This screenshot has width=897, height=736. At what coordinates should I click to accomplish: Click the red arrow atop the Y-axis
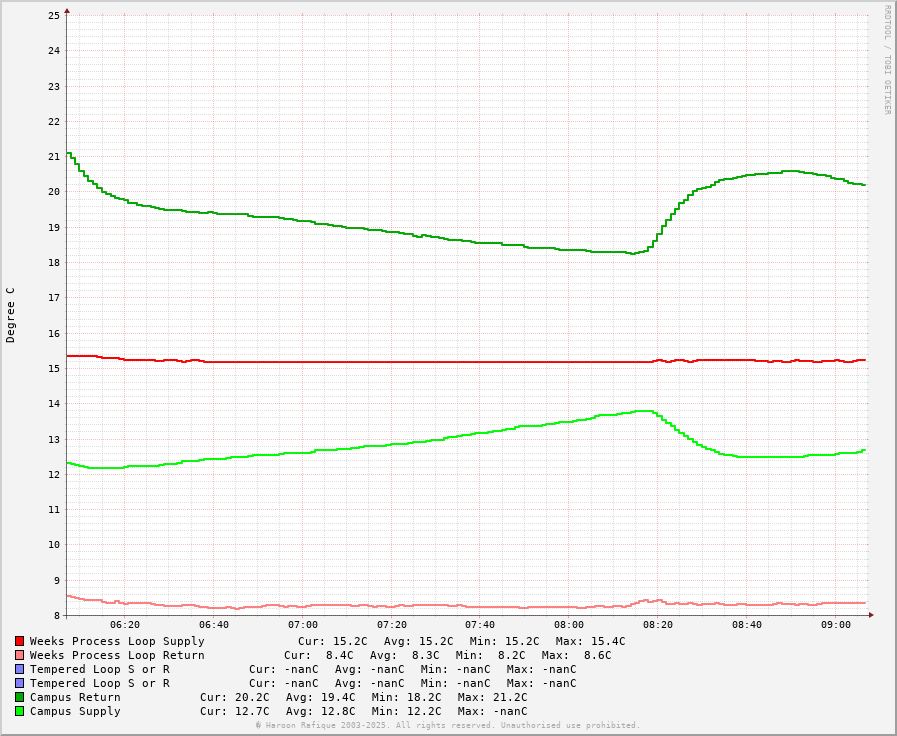[67, 11]
